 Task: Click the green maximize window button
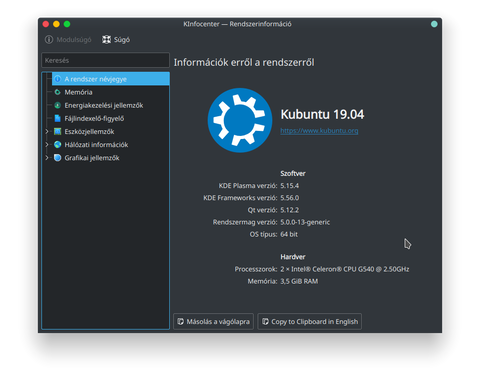pyautogui.click(x=67, y=24)
